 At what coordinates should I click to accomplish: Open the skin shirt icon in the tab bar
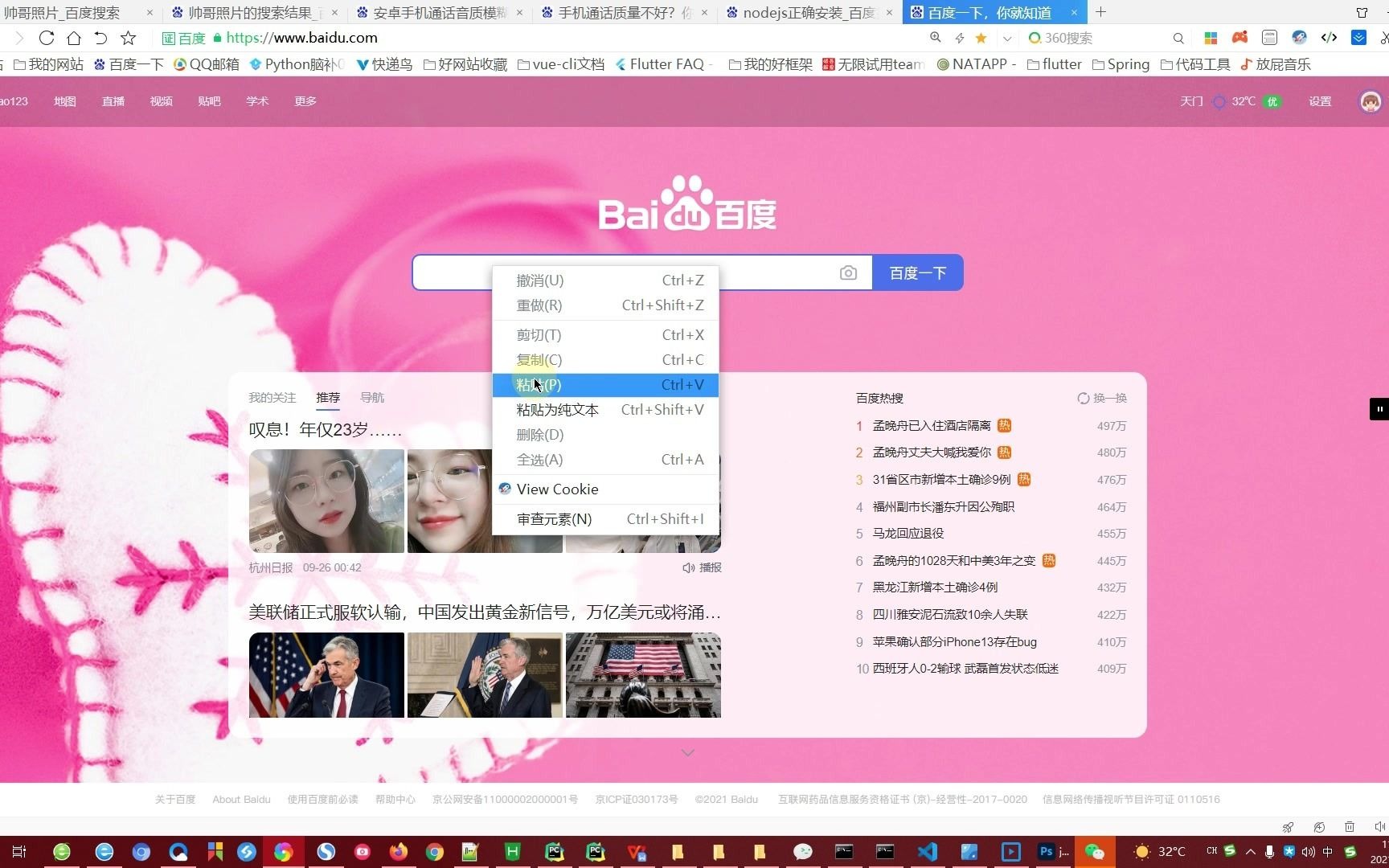point(1362,13)
